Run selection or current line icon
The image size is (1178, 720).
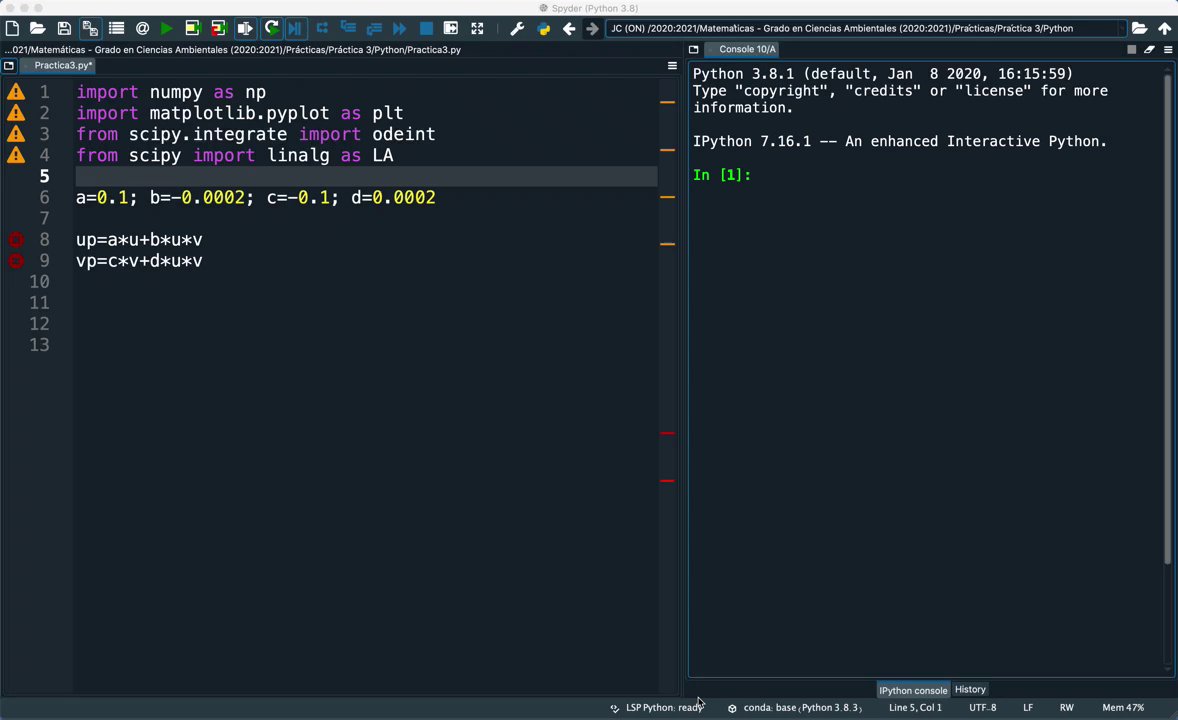pyautogui.click(x=245, y=29)
